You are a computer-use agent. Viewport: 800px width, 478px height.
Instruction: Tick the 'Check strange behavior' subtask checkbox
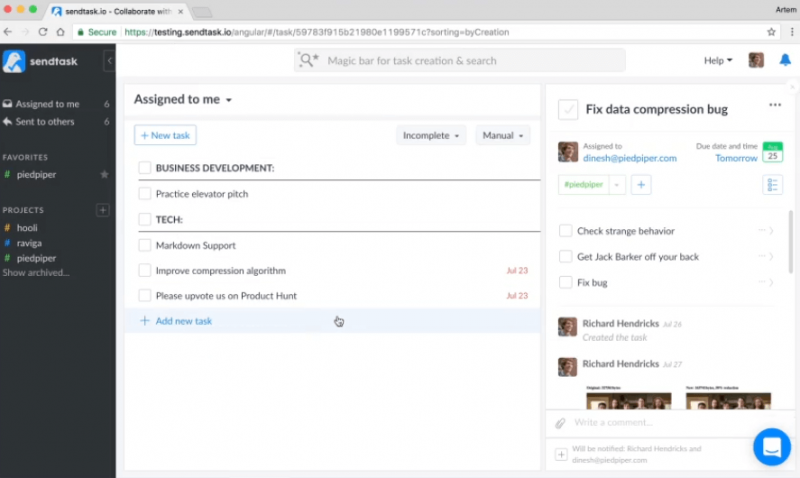pyautogui.click(x=565, y=231)
